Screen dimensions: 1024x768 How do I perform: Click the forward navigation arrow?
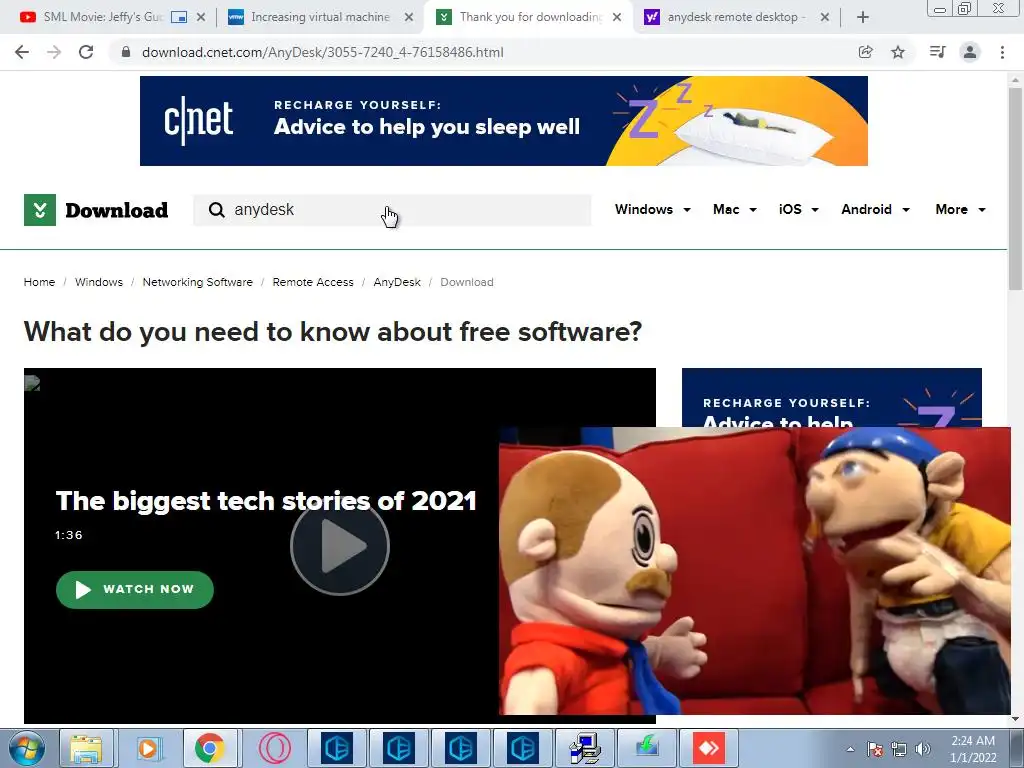54,52
